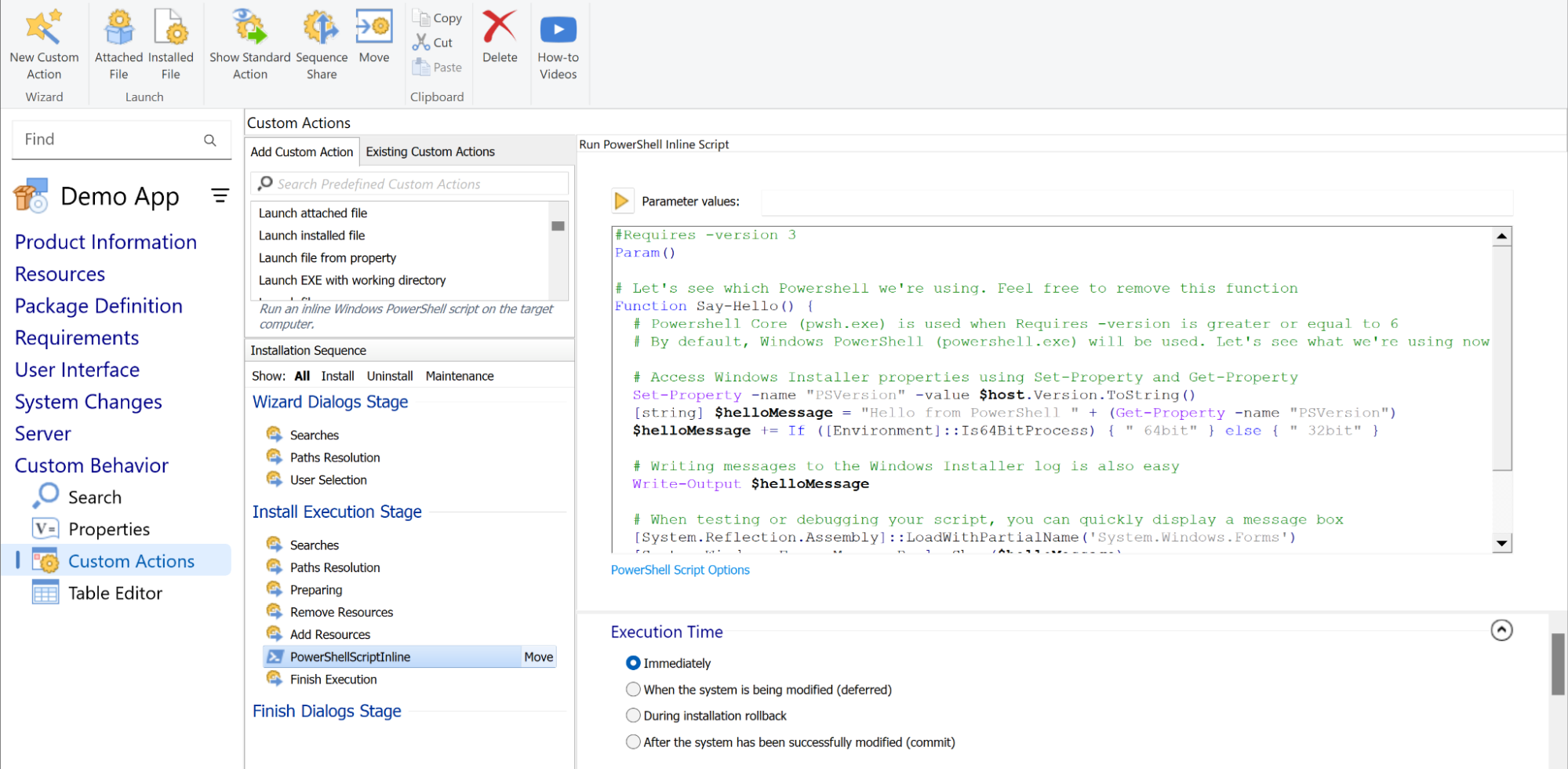Collapse Custom Behavior section
Image resolution: width=1568 pixels, height=769 pixels.
click(x=92, y=465)
